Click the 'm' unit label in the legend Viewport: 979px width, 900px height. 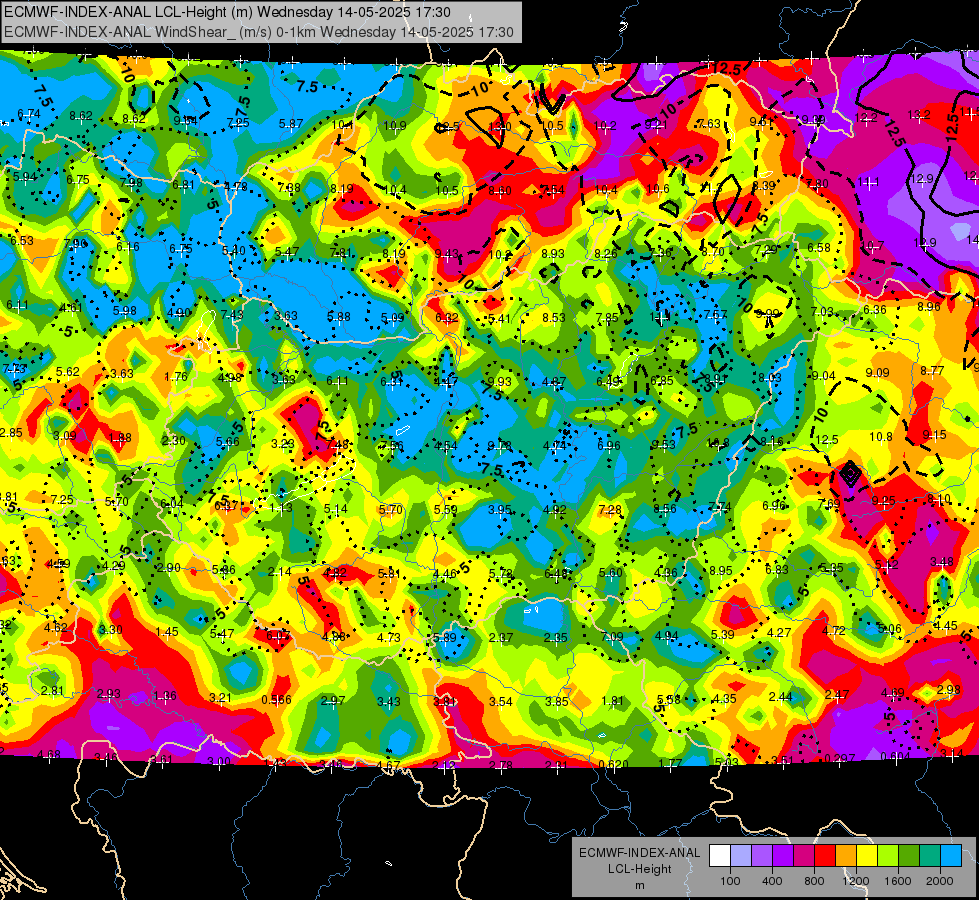point(639,885)
